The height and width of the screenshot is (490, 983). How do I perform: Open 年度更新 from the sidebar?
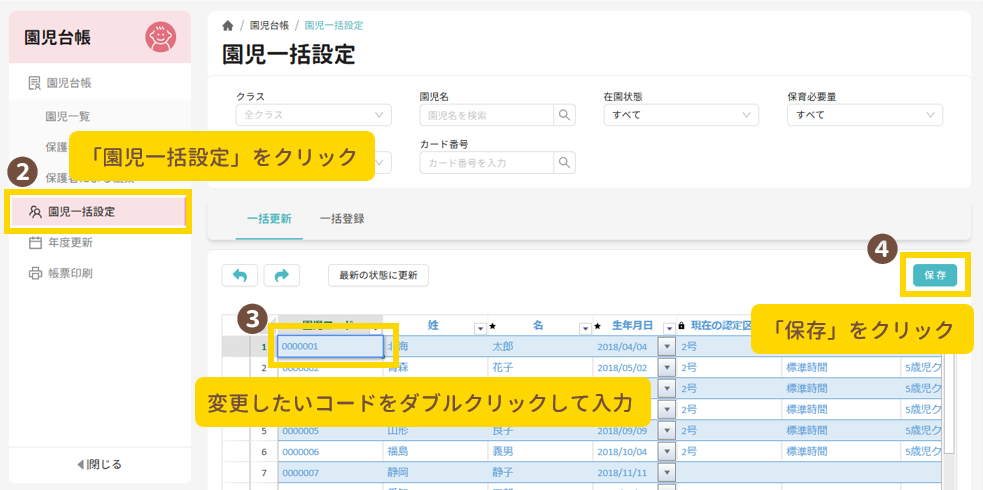point(70,242)
